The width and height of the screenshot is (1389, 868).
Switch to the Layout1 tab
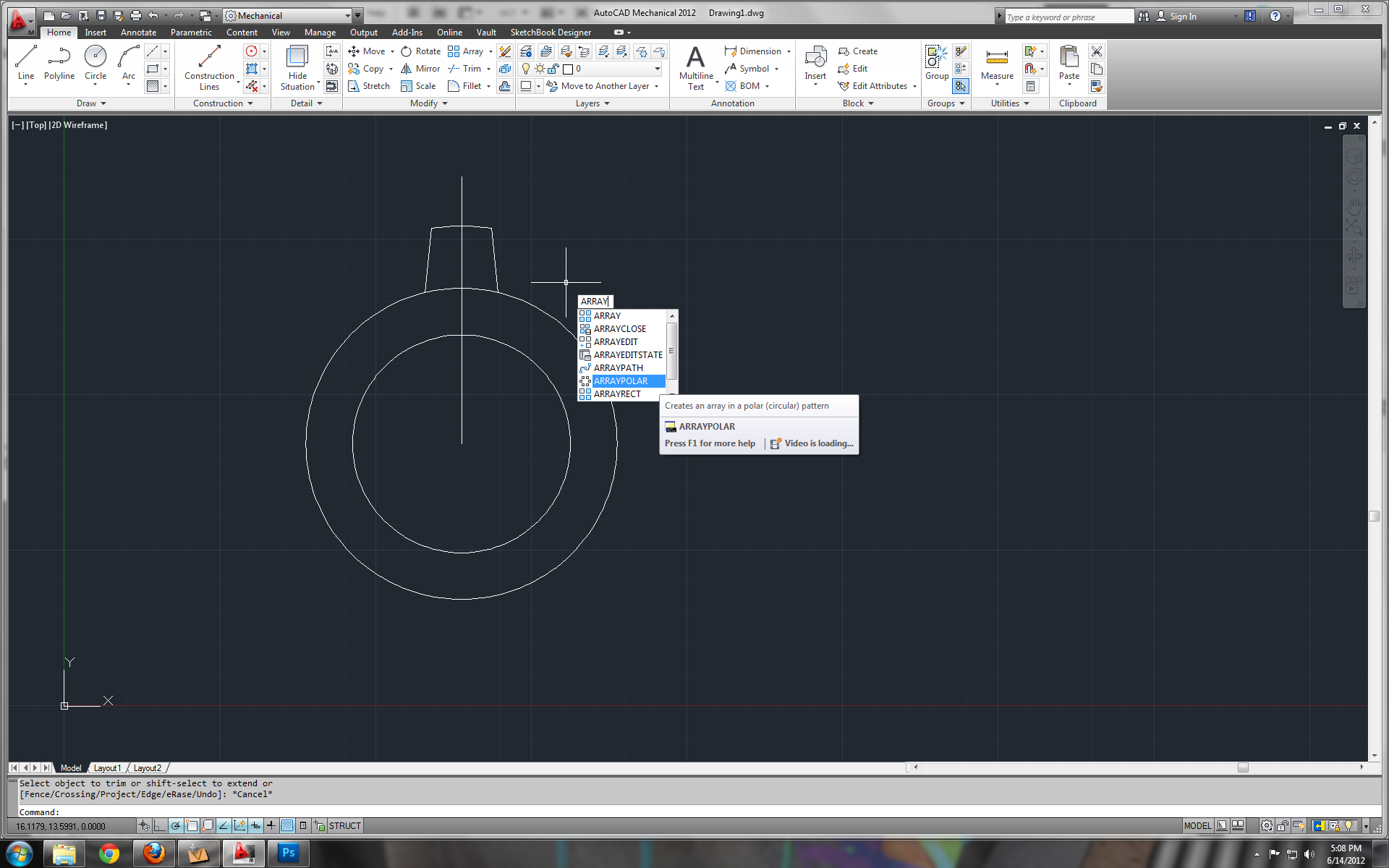pyautogui.click(x=107, y=768)
